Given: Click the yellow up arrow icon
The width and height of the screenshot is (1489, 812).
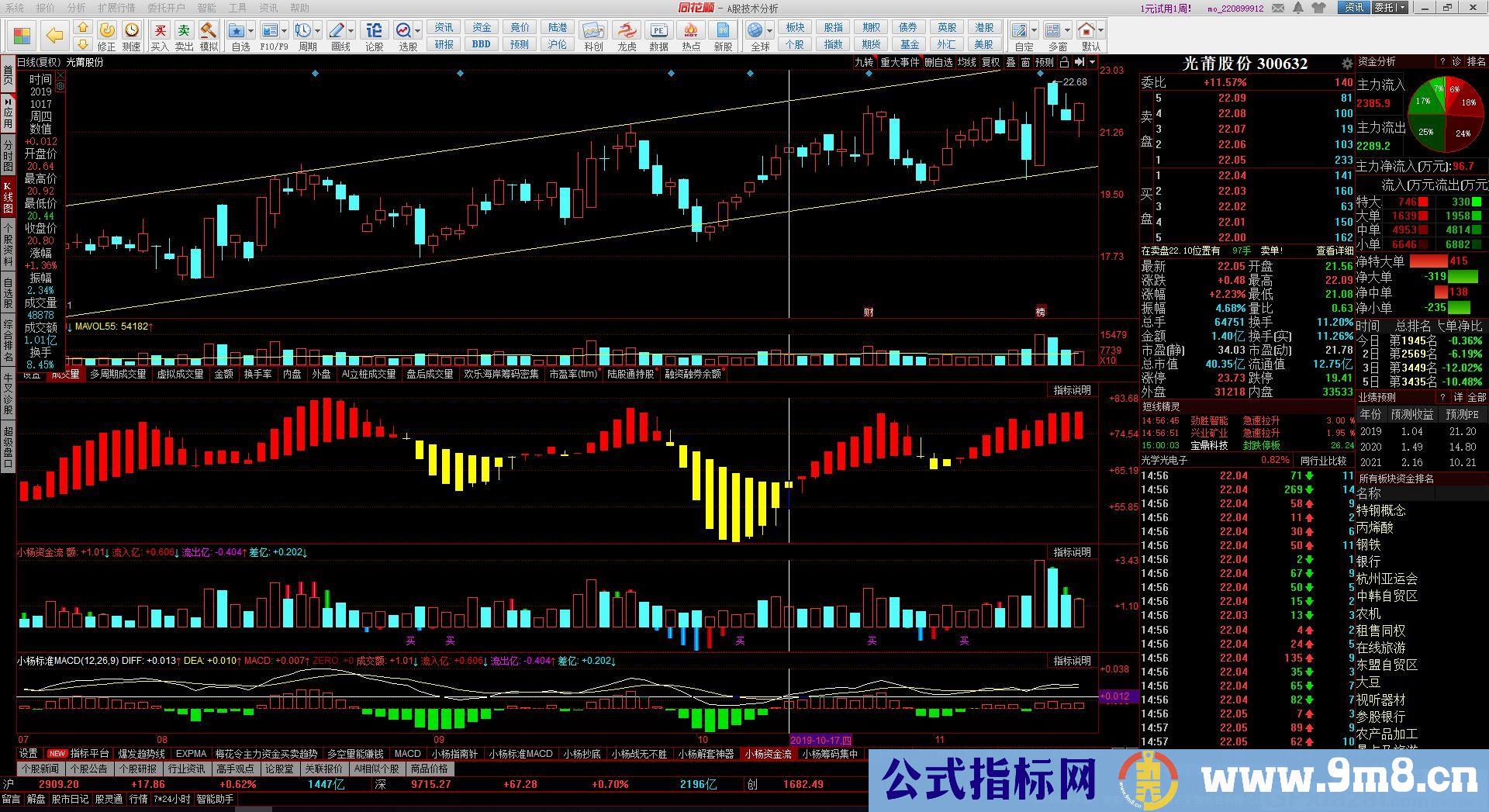Looking at the screenshot, I should [x=83, y=28].
